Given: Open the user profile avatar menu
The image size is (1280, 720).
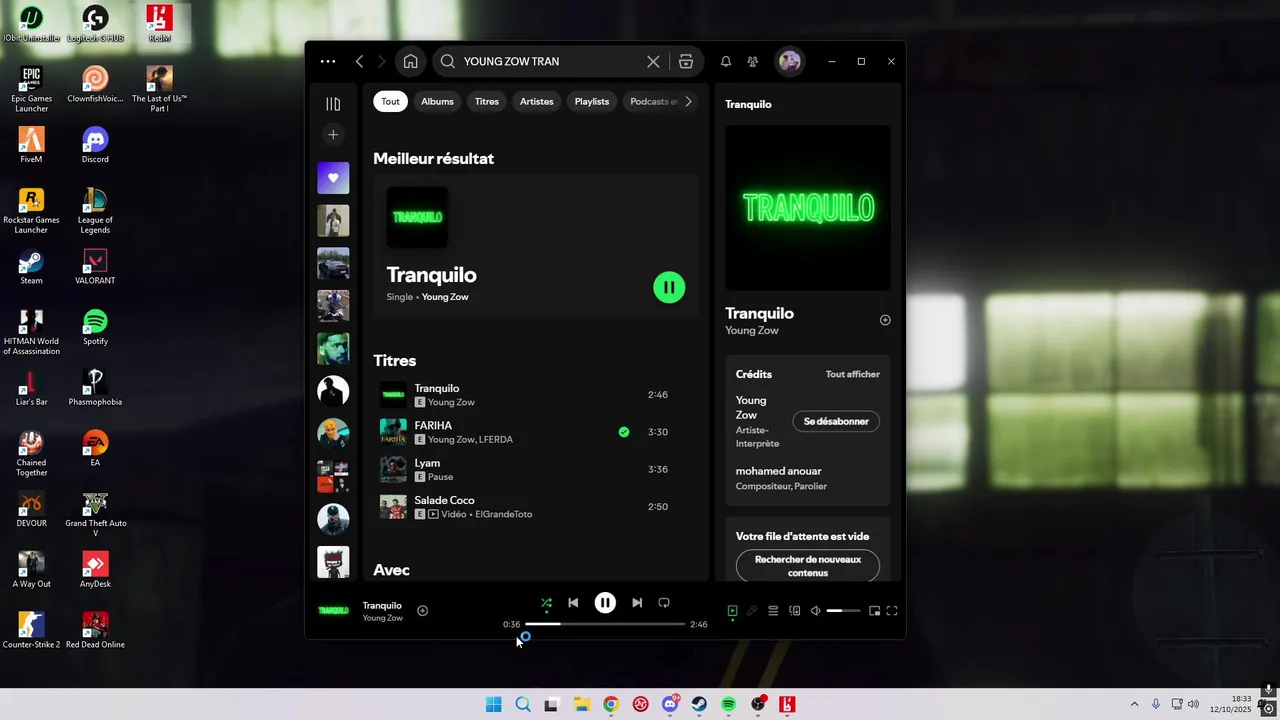Looking at the screenshot, I should point(790,61).
